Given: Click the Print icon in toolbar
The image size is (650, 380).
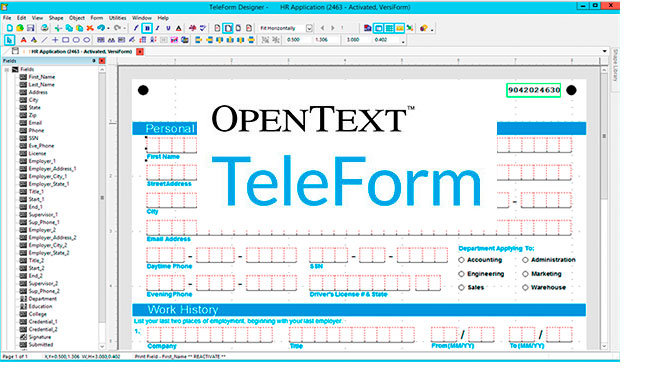Looking at the screenshot, I should [44, 28].
